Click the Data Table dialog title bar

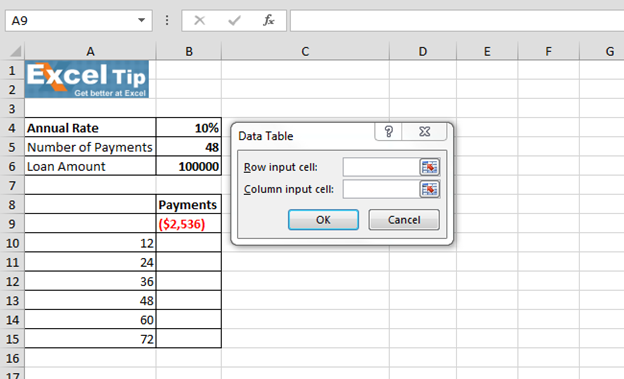point(302,136)
